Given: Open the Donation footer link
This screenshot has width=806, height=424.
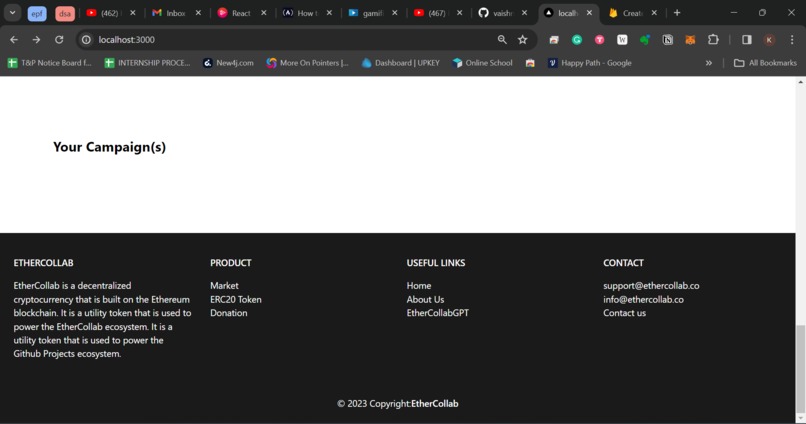Looking at the screenshot, I should [x=228, y=312].
